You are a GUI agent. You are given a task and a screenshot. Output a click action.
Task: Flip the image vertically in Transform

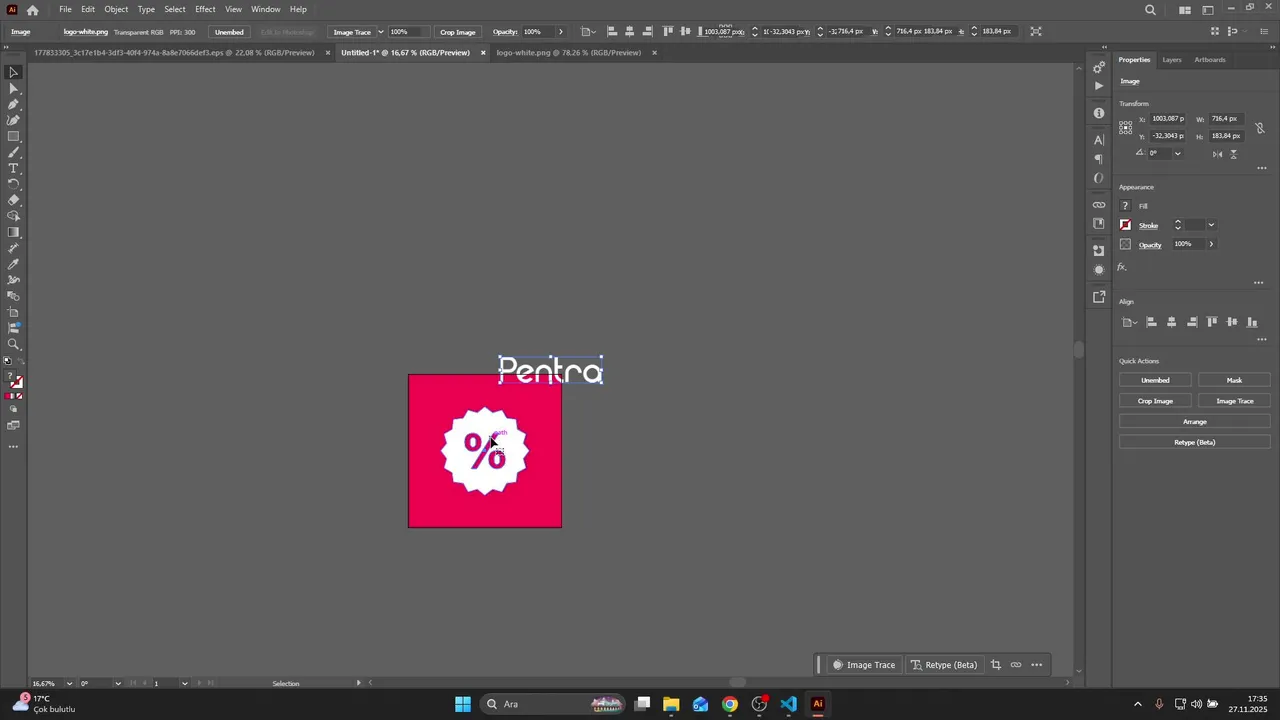(1233, 154)
